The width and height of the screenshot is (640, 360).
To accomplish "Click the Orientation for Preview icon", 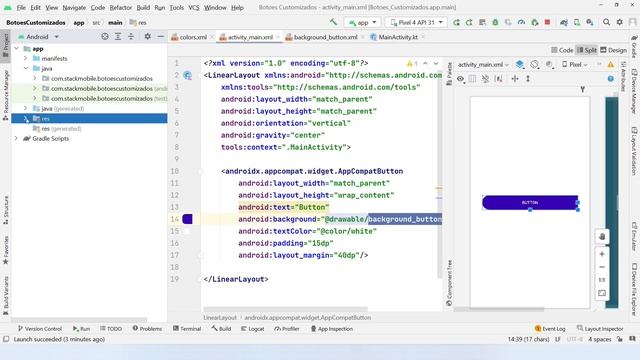I will [x=534, y=64].
